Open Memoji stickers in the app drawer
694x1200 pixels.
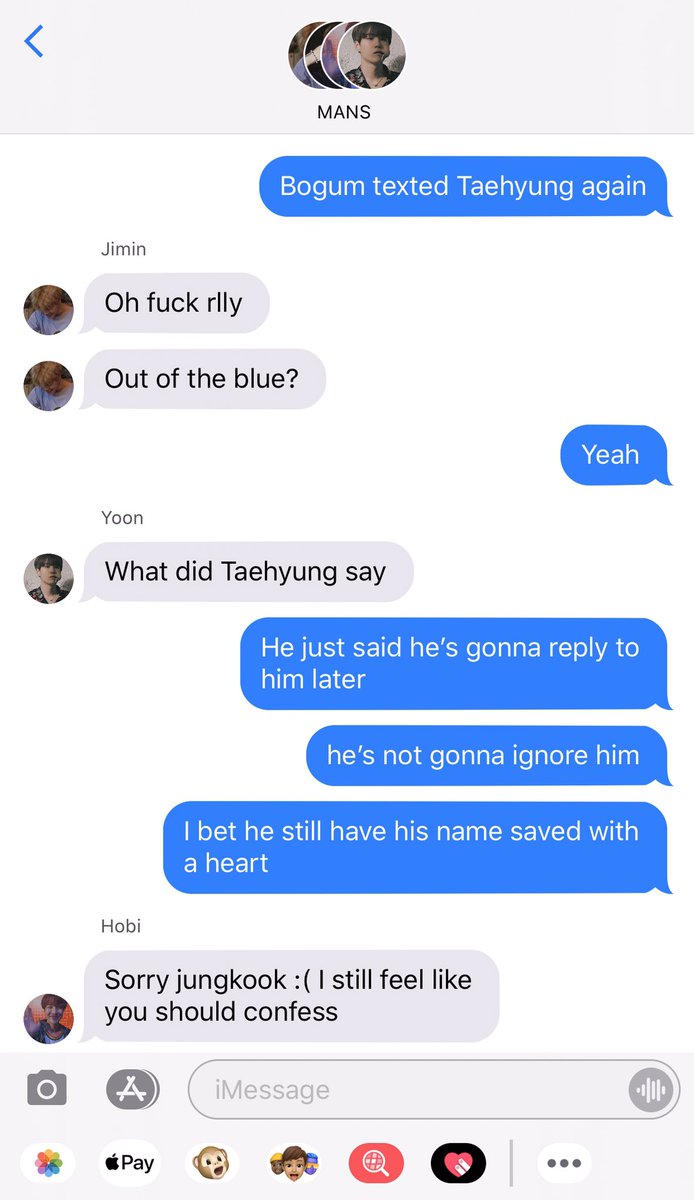(294, 1163)
